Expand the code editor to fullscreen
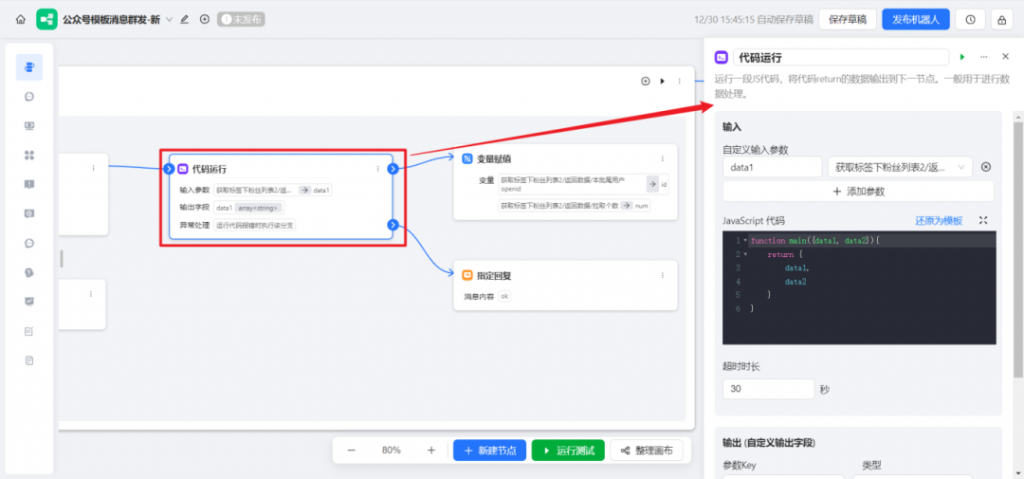Viewport: 1024px width, 479px height. 983,221
